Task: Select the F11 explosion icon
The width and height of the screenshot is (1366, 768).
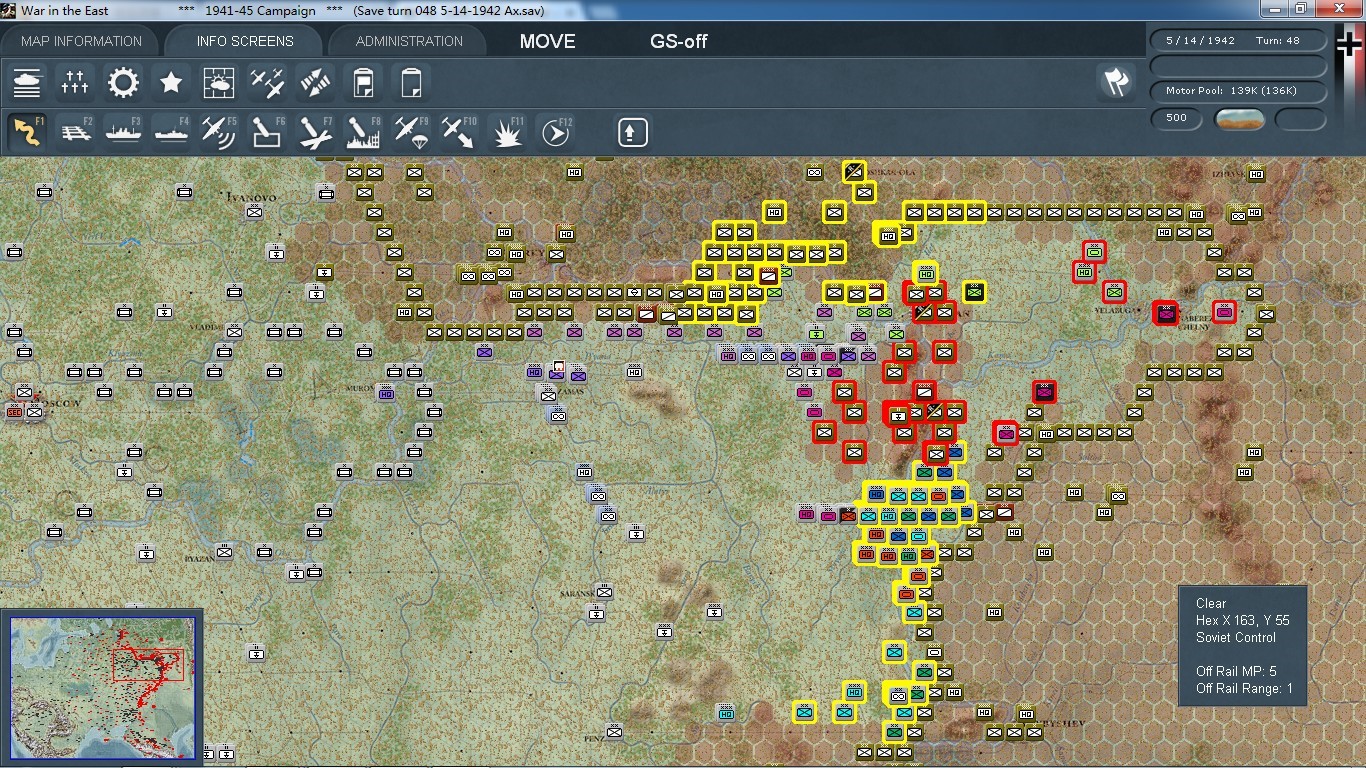Action: pyautogui.click(x=507, y=132)
